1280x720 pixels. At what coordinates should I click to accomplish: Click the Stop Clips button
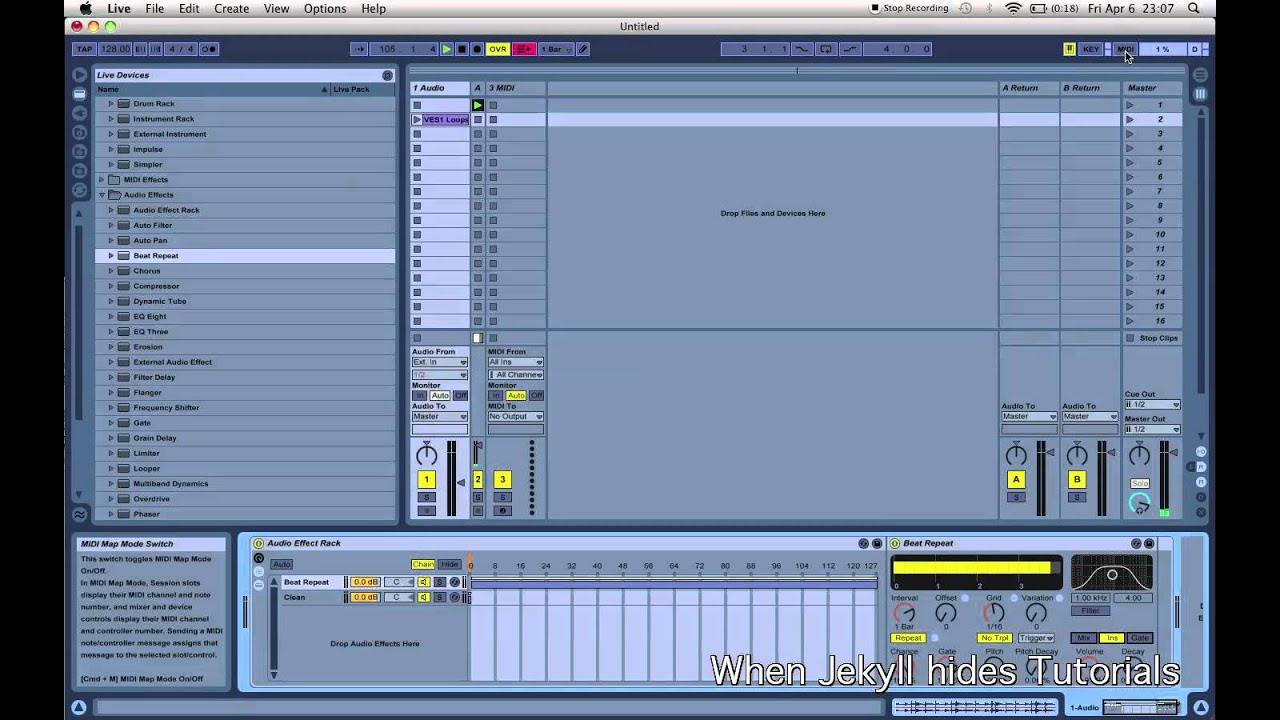[1152, 338]
